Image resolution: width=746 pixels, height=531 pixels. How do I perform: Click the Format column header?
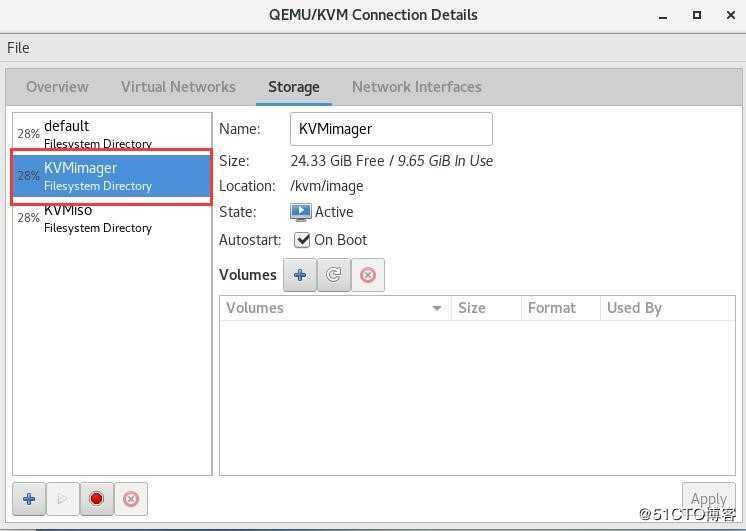[561, 308]
